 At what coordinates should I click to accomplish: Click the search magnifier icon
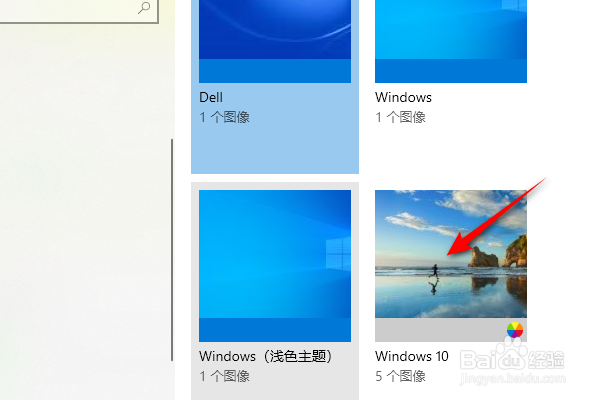tap(144, 8)
